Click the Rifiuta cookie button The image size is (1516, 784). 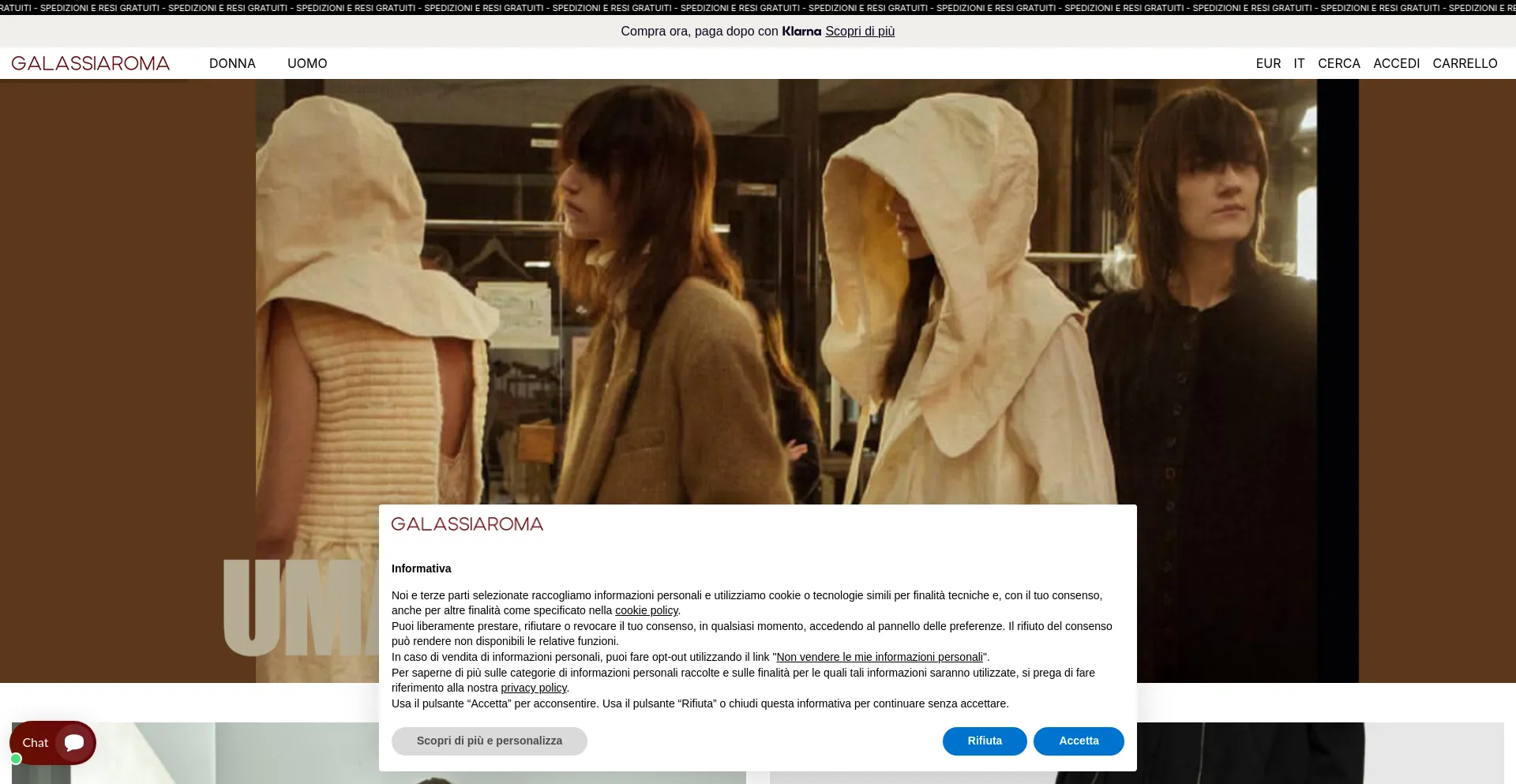tap(985, 741)
